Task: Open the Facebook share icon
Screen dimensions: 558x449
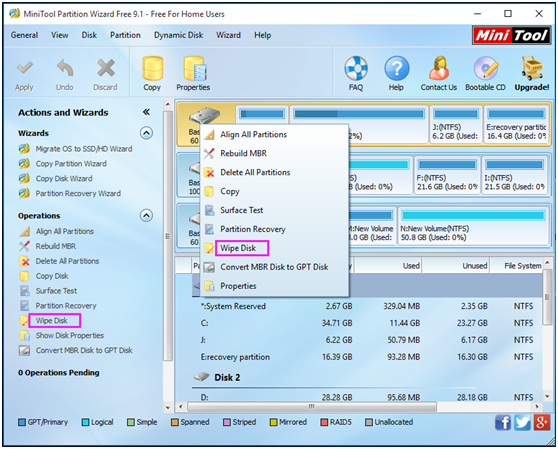Action: click(x=502, y=422)
